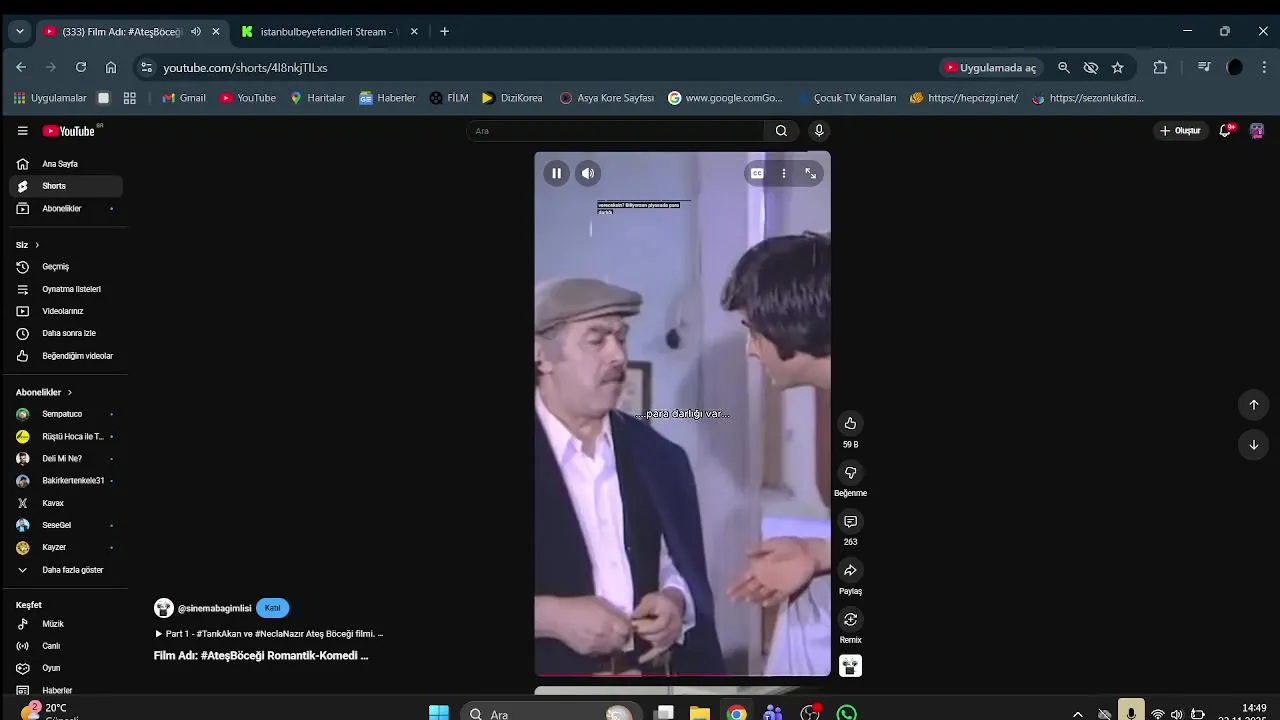Mute the Shorts video volume
The height and width of the screenshot is (720, 1280).
pyautogui.click(x=588, y=173)
